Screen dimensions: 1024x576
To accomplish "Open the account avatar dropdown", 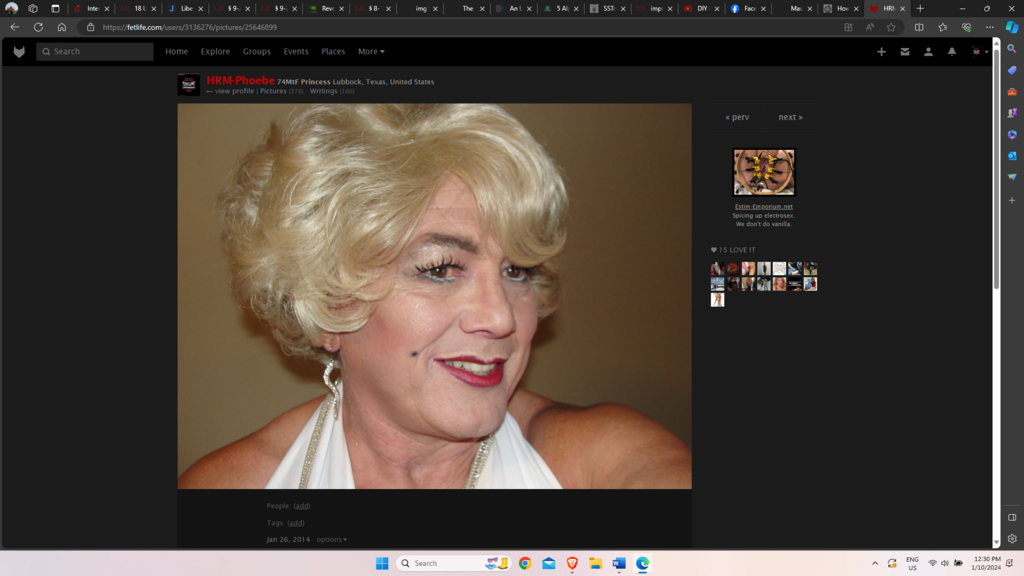I will [980, 52].
